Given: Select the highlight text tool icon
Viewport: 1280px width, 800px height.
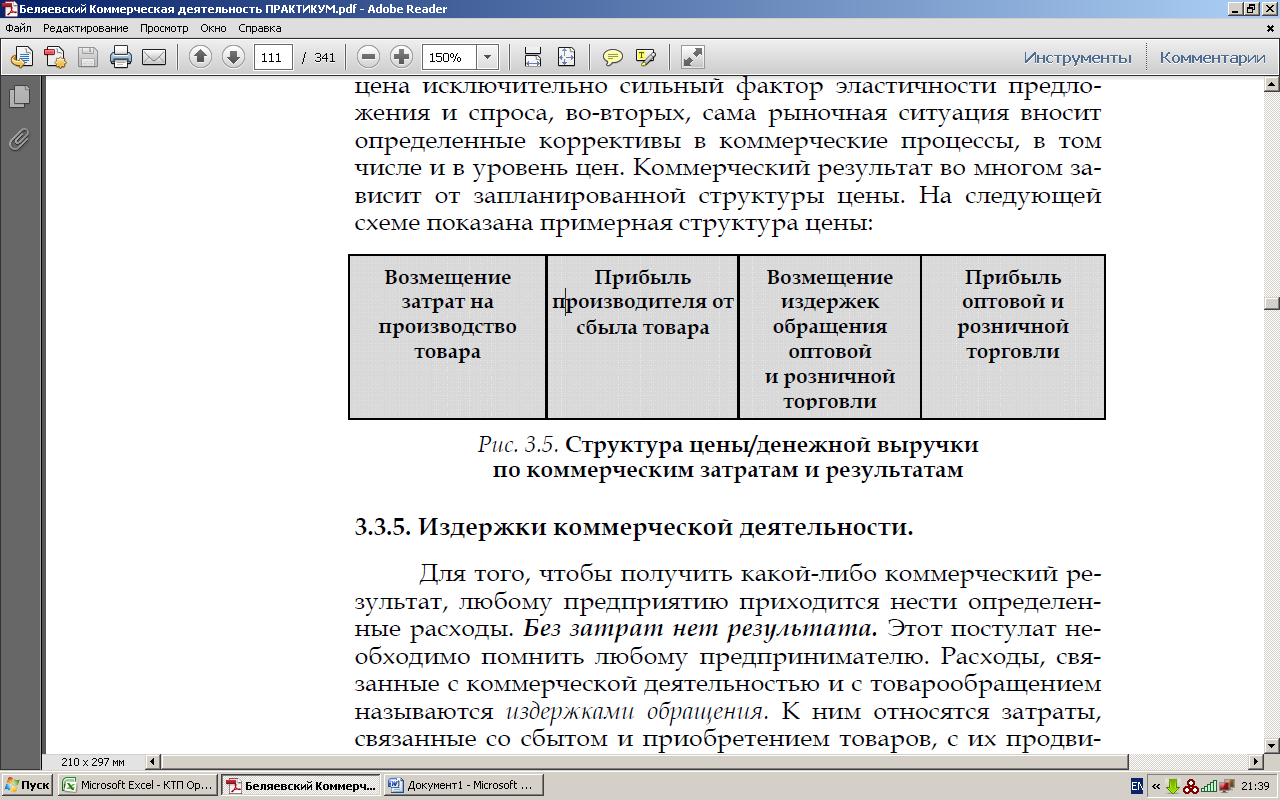Looking at the screenshot, I should [x=646, y=57].
